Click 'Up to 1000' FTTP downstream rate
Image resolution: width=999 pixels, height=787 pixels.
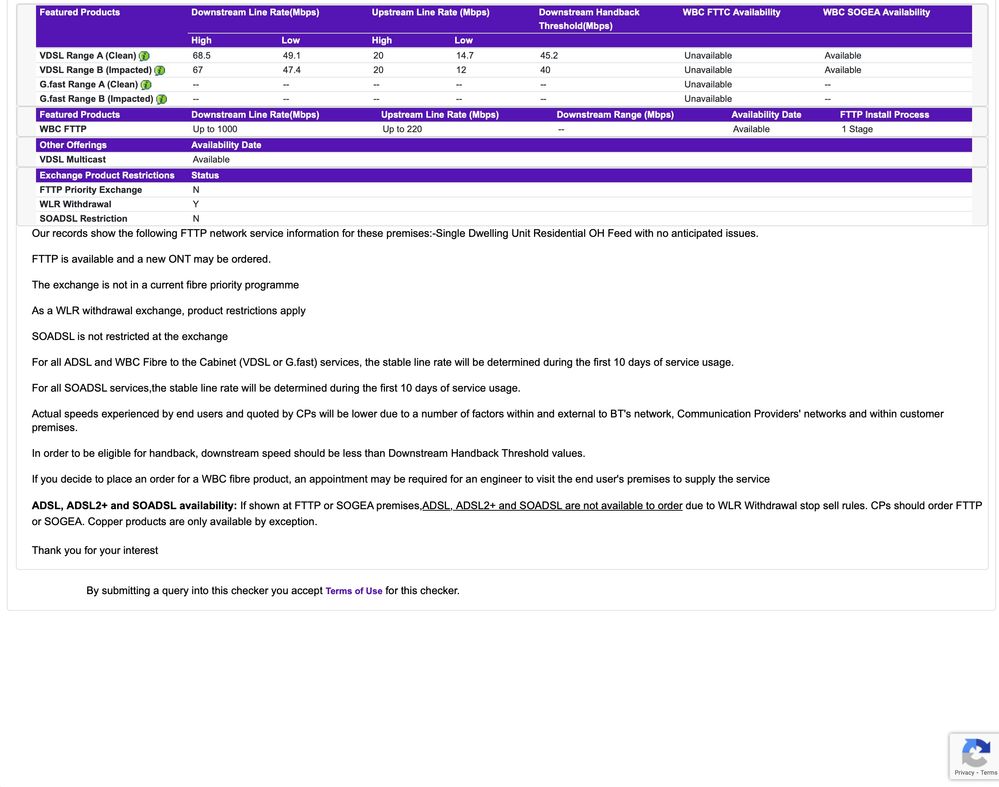pos(215,129)
